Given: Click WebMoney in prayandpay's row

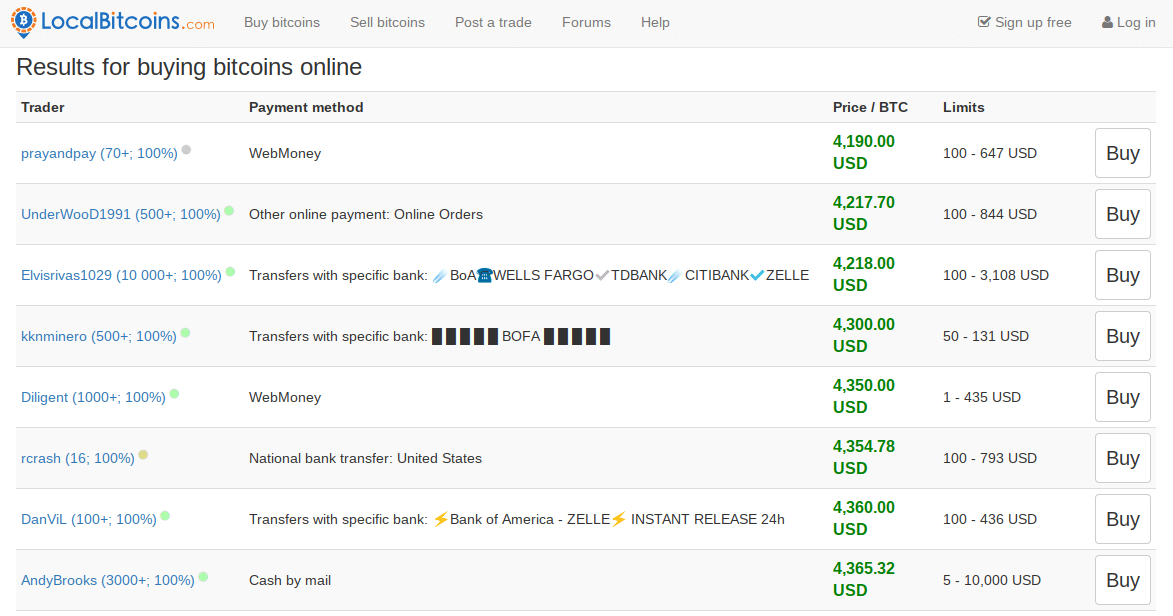Looking at the screenshot, I should (x=285, y=153).
